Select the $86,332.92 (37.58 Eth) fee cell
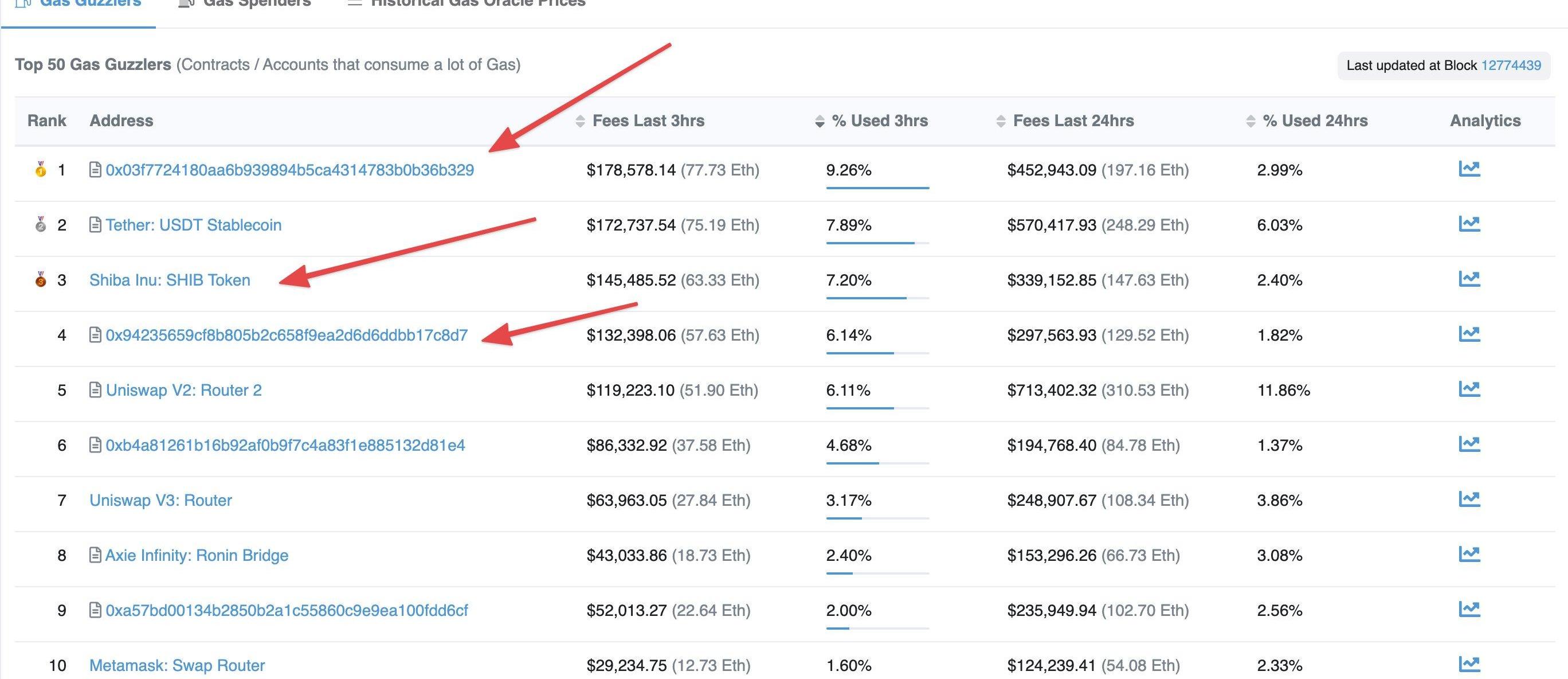 pos(668,445)
